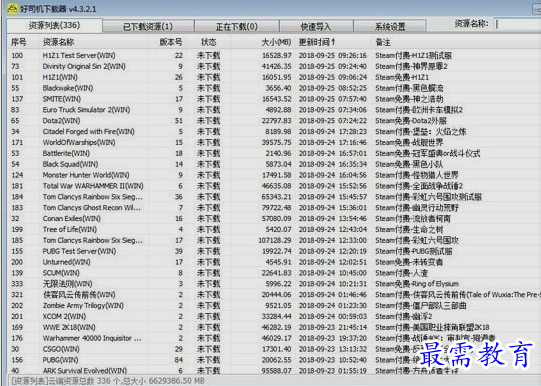Screen dimensions: 541x386
Task: Select the Unturned(WIN) row
Action: [x=274, y=262]
